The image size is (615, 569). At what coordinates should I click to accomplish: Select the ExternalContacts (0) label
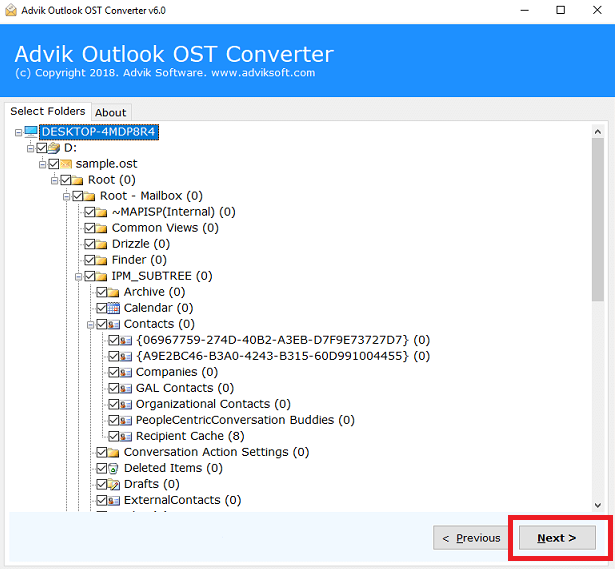coord(182,500)
